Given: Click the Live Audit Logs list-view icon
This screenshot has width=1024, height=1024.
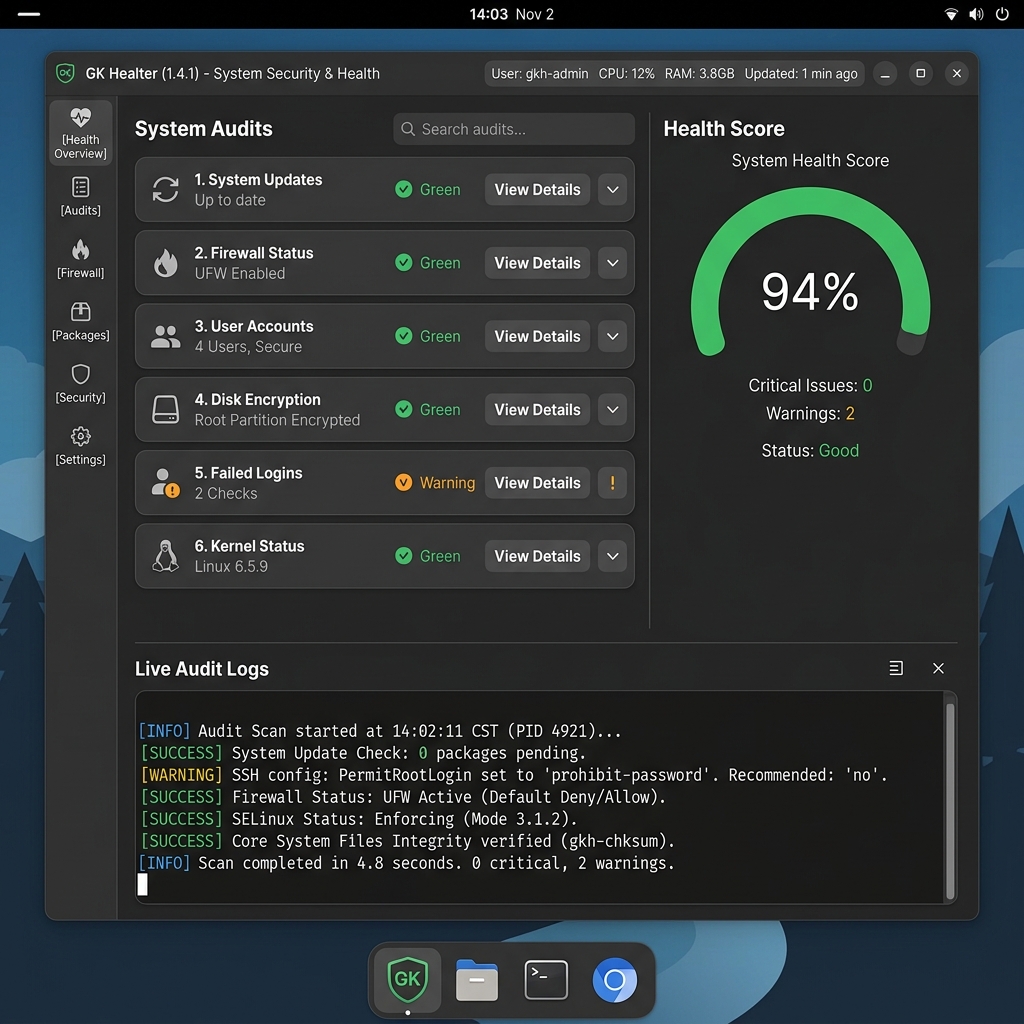Looking at the screenshot, I should pos(896,668).
